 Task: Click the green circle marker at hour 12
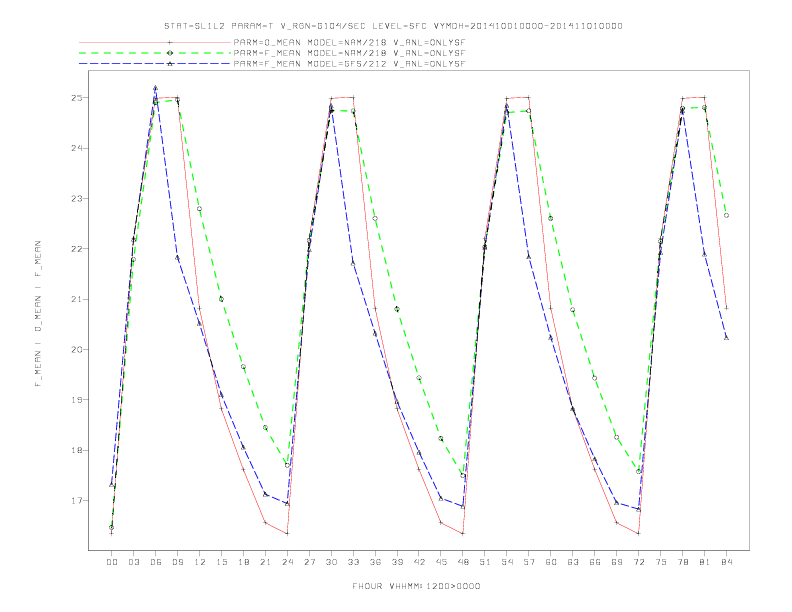point(200,209)
